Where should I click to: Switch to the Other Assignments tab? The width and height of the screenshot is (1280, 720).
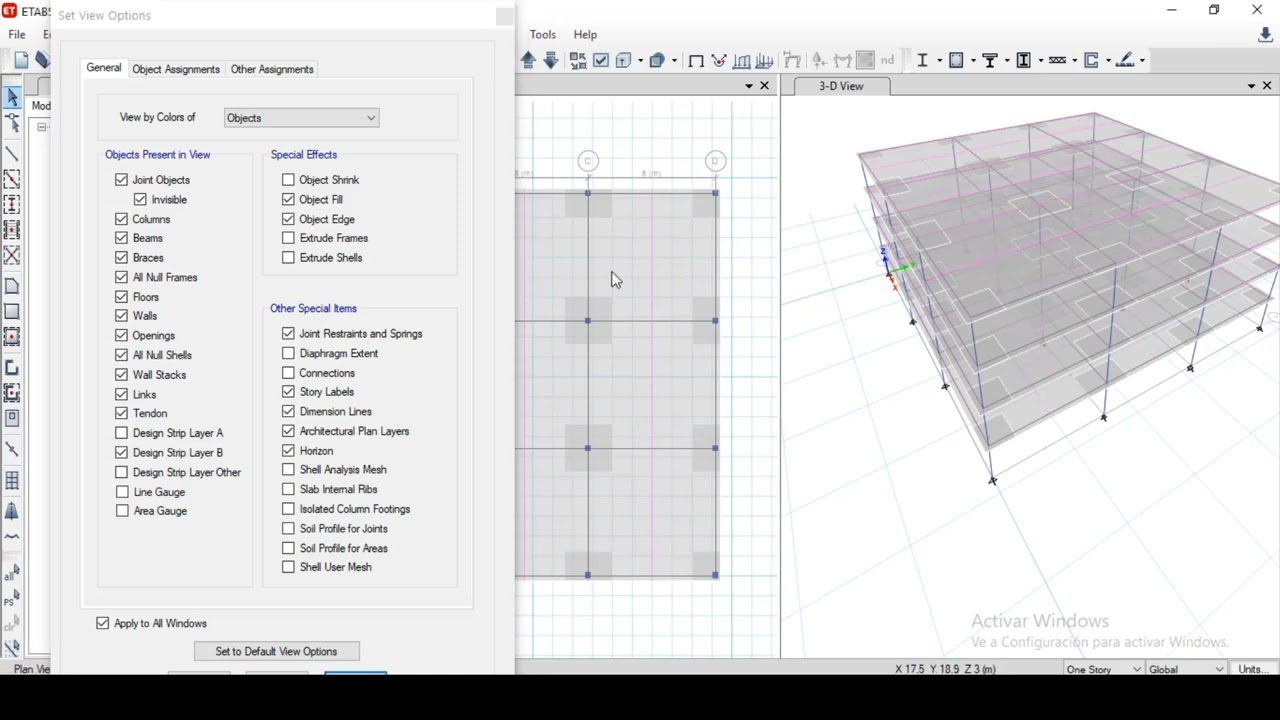tap(272, 70)
